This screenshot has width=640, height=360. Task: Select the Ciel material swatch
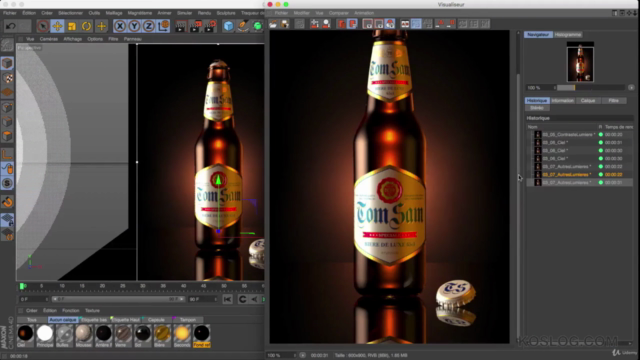25,336
